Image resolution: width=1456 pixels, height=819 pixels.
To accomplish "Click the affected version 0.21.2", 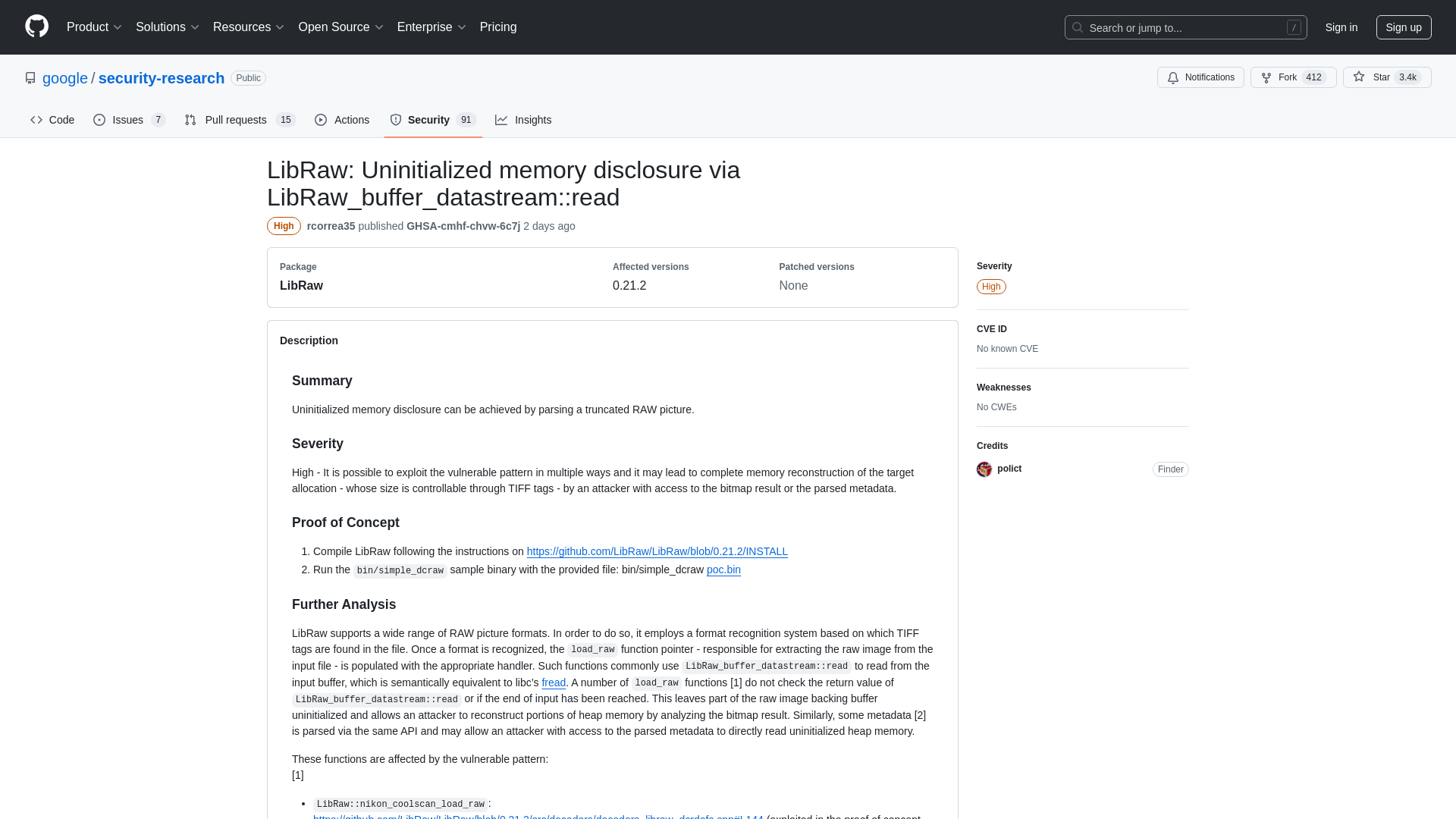I will point(629,286).
